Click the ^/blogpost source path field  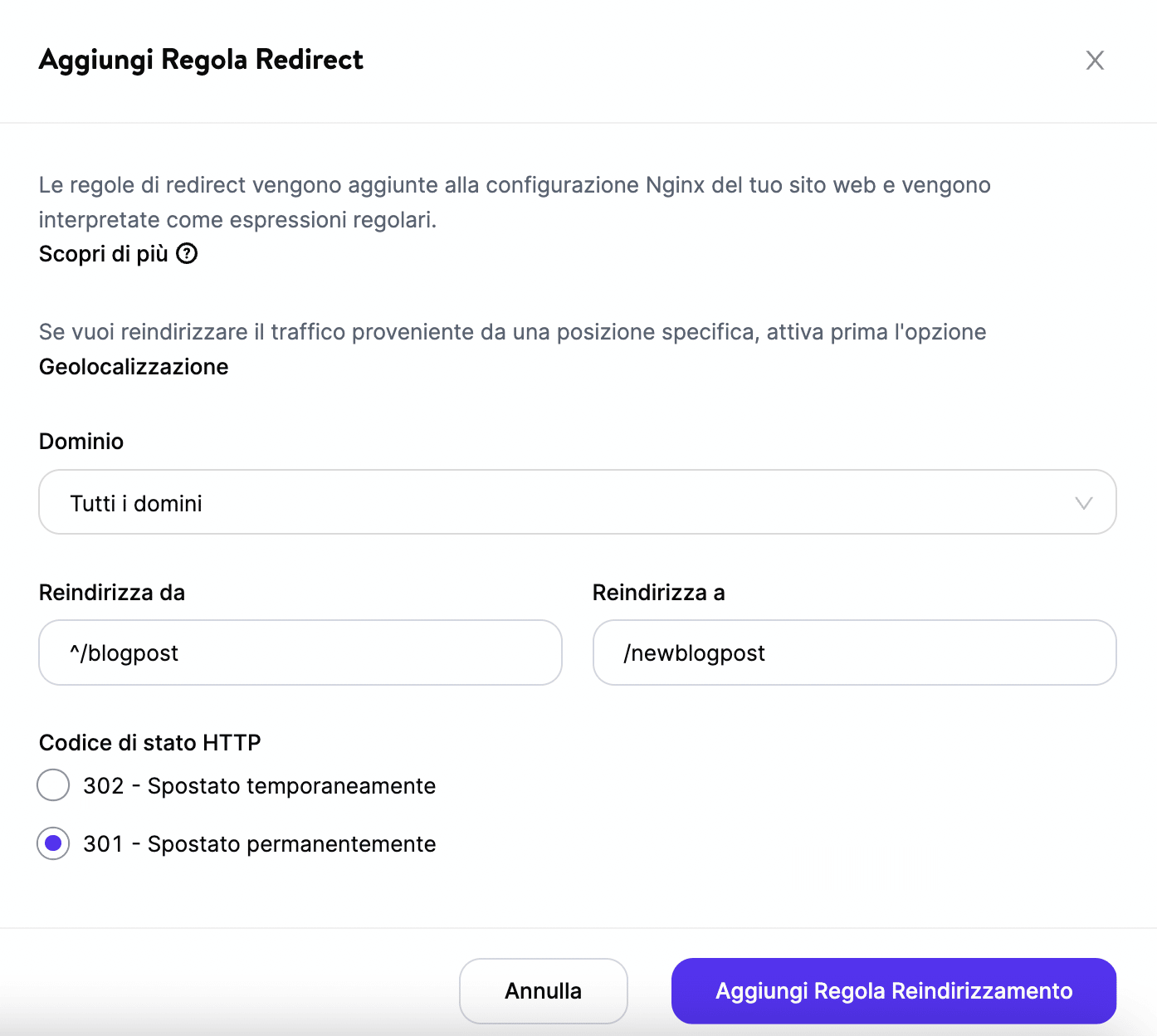click(300, 652)
